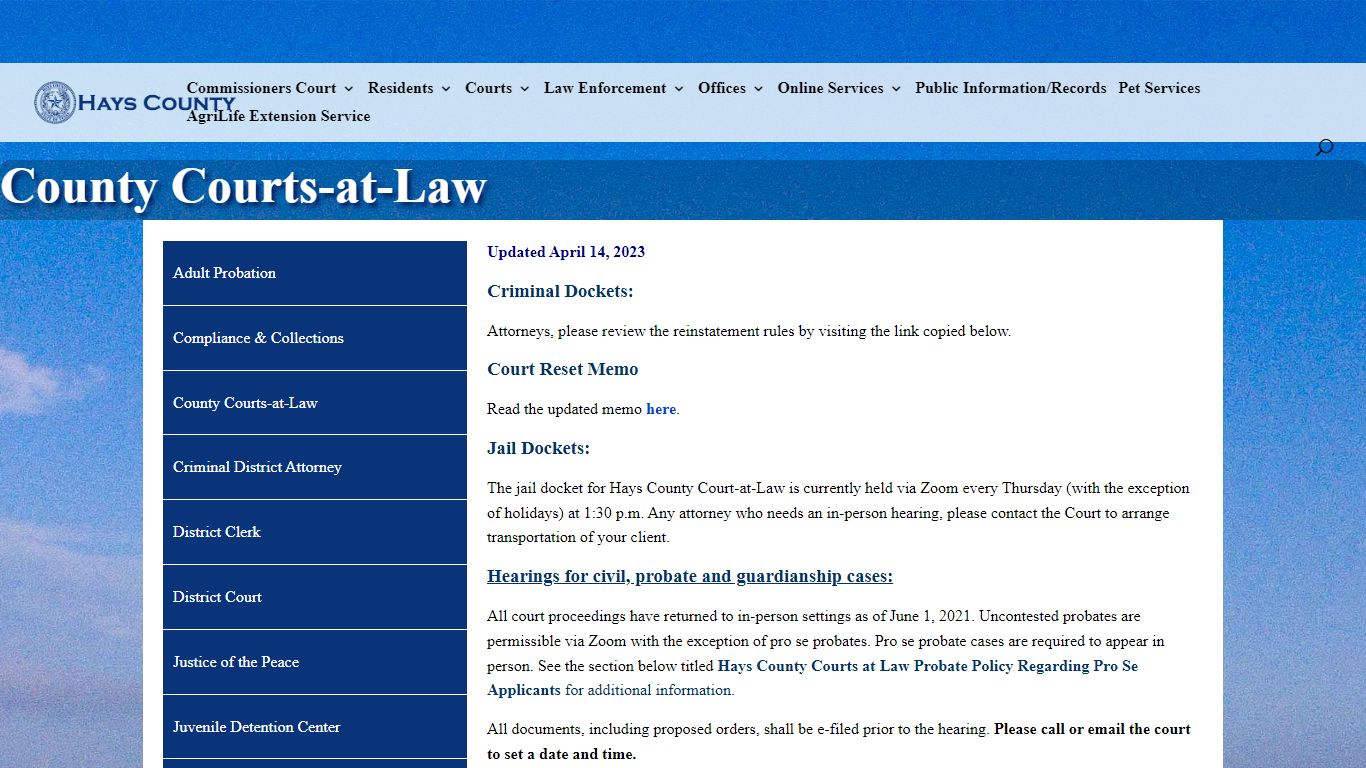Open the updated memo 'here' link
The height and width of the screenshot is (768, 1366).
661,409
